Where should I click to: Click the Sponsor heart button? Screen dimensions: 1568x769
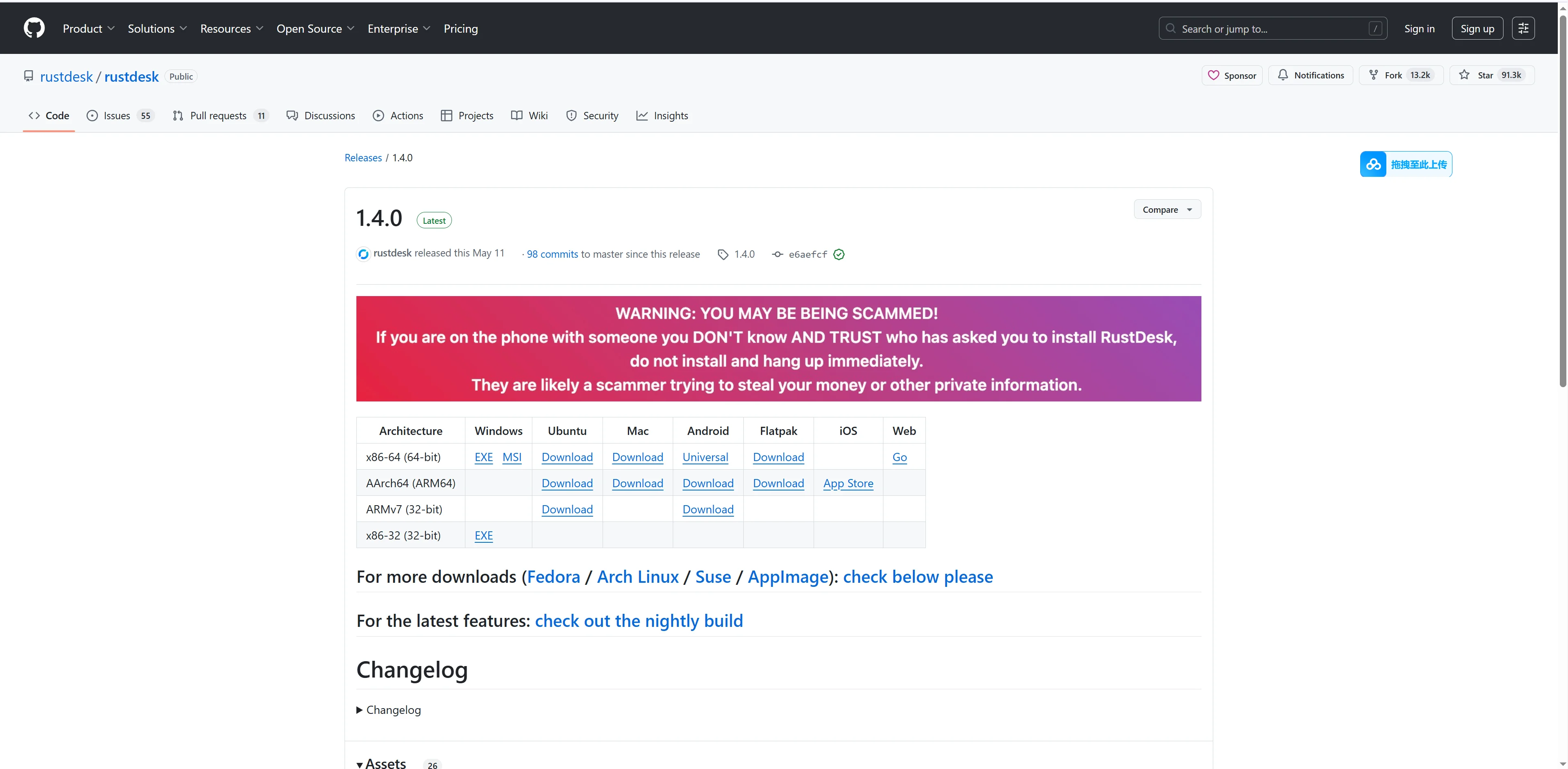coord(1232,76)
